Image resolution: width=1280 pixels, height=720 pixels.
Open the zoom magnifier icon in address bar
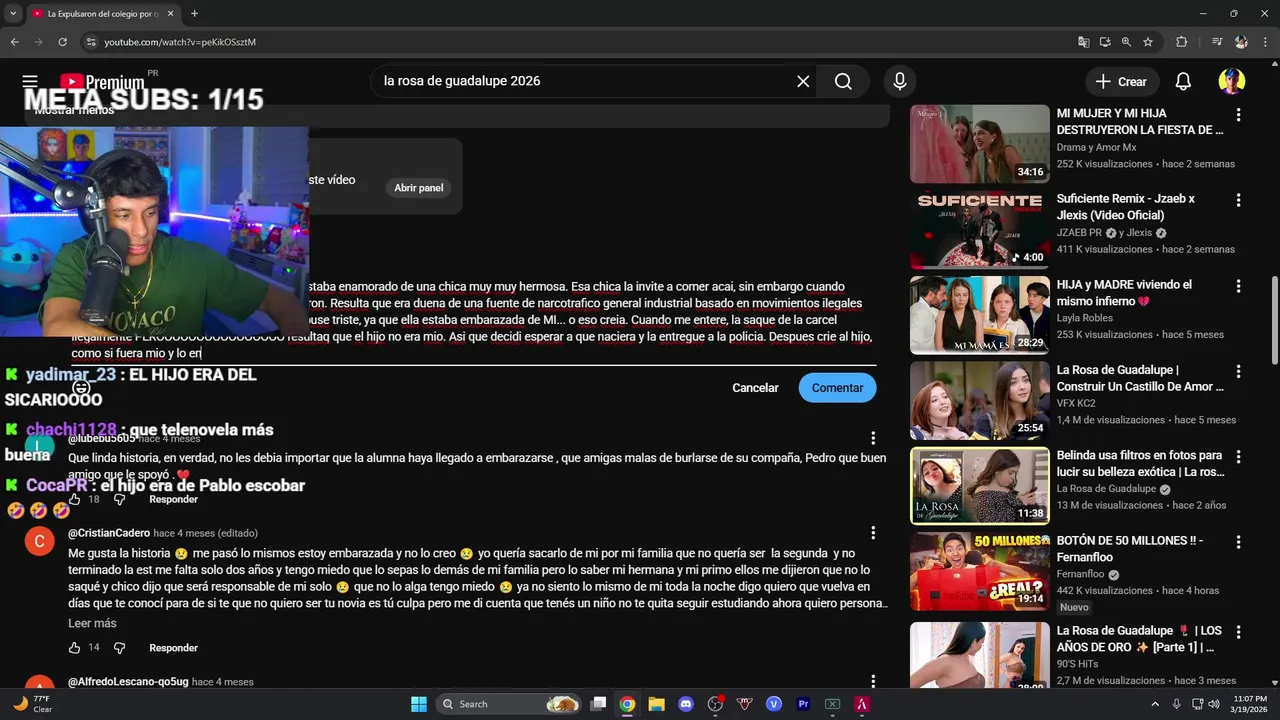click(x=1126, y=42)
